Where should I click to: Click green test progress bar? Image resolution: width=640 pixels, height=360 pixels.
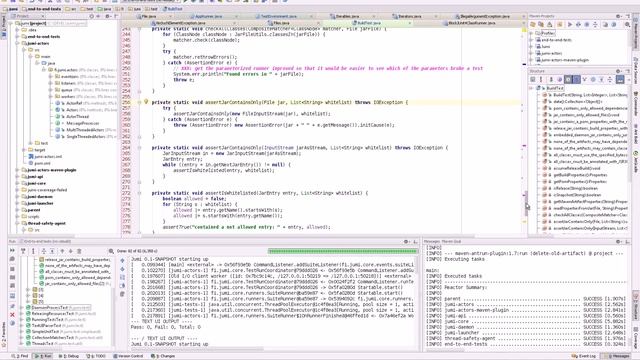coord(342,251)
